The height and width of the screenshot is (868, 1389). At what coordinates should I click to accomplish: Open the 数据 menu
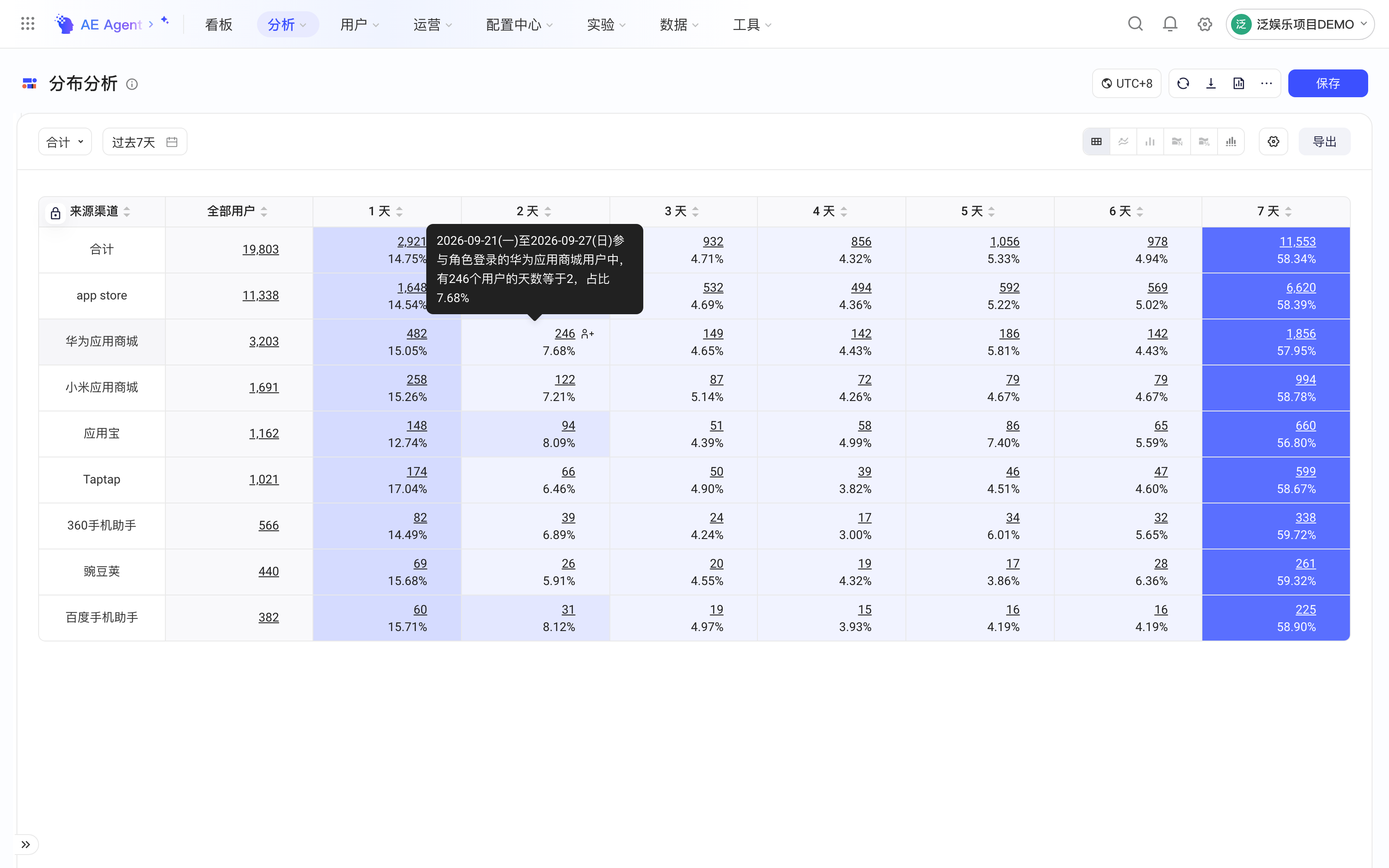(679, 24)
